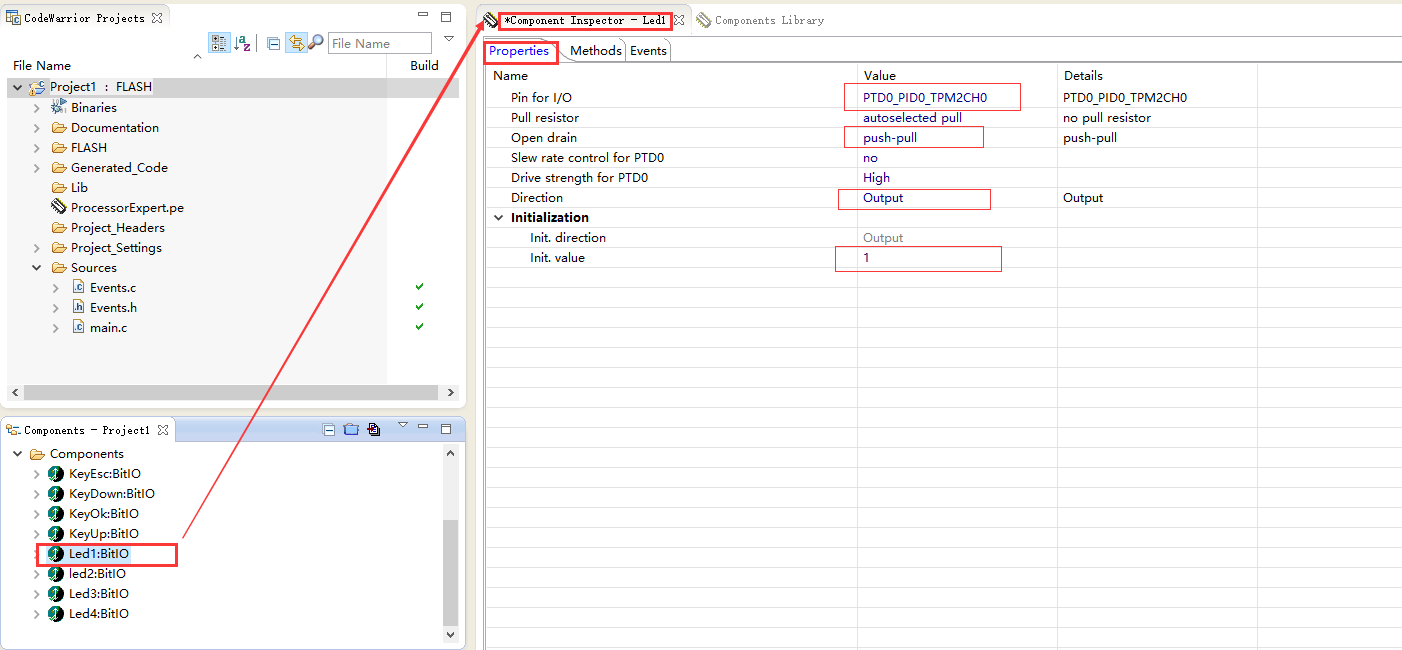The image size is (1402, 650).
Task: Open the Components panel view menu triangle
Action: [x=403, y=425]
